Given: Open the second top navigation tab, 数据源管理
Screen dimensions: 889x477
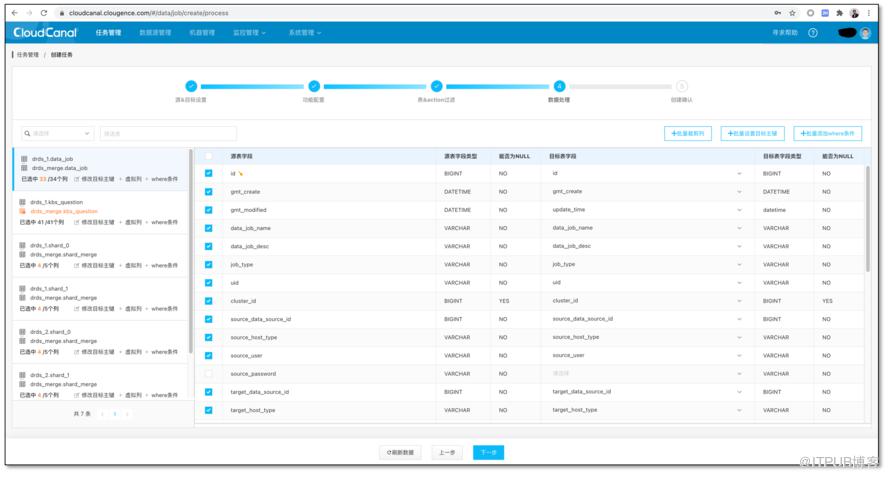Looking at the screenshot, I should tap(155, 33).
